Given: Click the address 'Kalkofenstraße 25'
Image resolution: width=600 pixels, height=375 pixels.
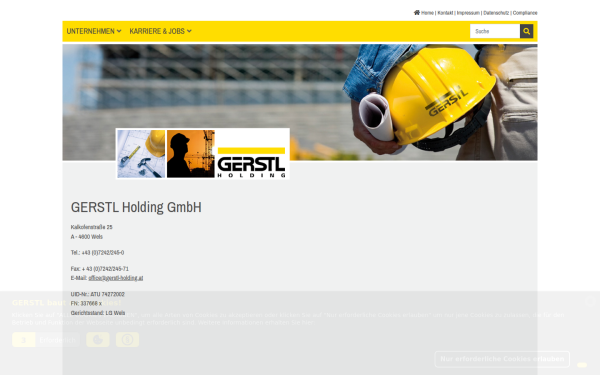Looking at the screenshot, I should 91,227.
